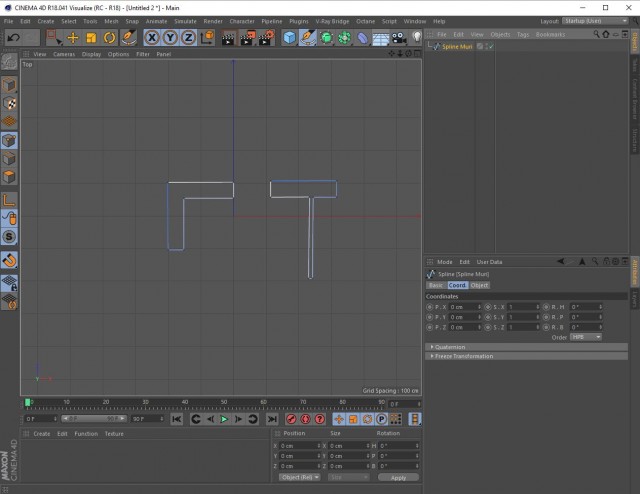Click the Undo arrow icon

[13, 38]
